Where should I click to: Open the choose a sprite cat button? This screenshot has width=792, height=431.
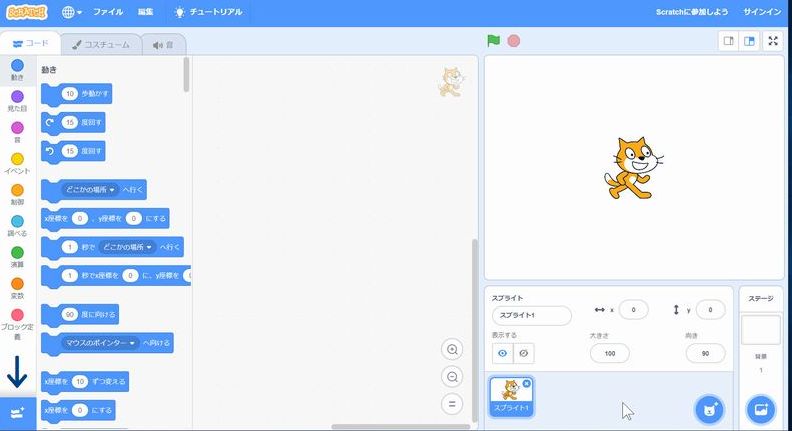709,409
